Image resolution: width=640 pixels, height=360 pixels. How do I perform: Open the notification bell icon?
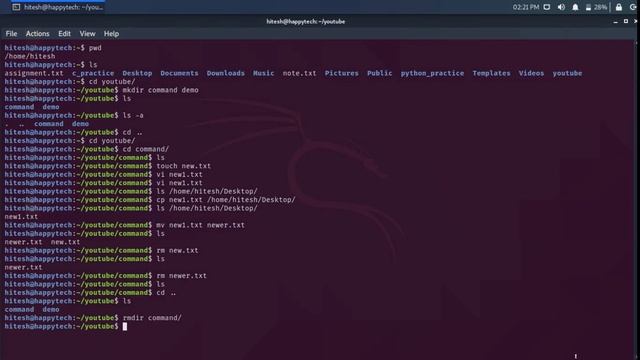tap(575, 7)
